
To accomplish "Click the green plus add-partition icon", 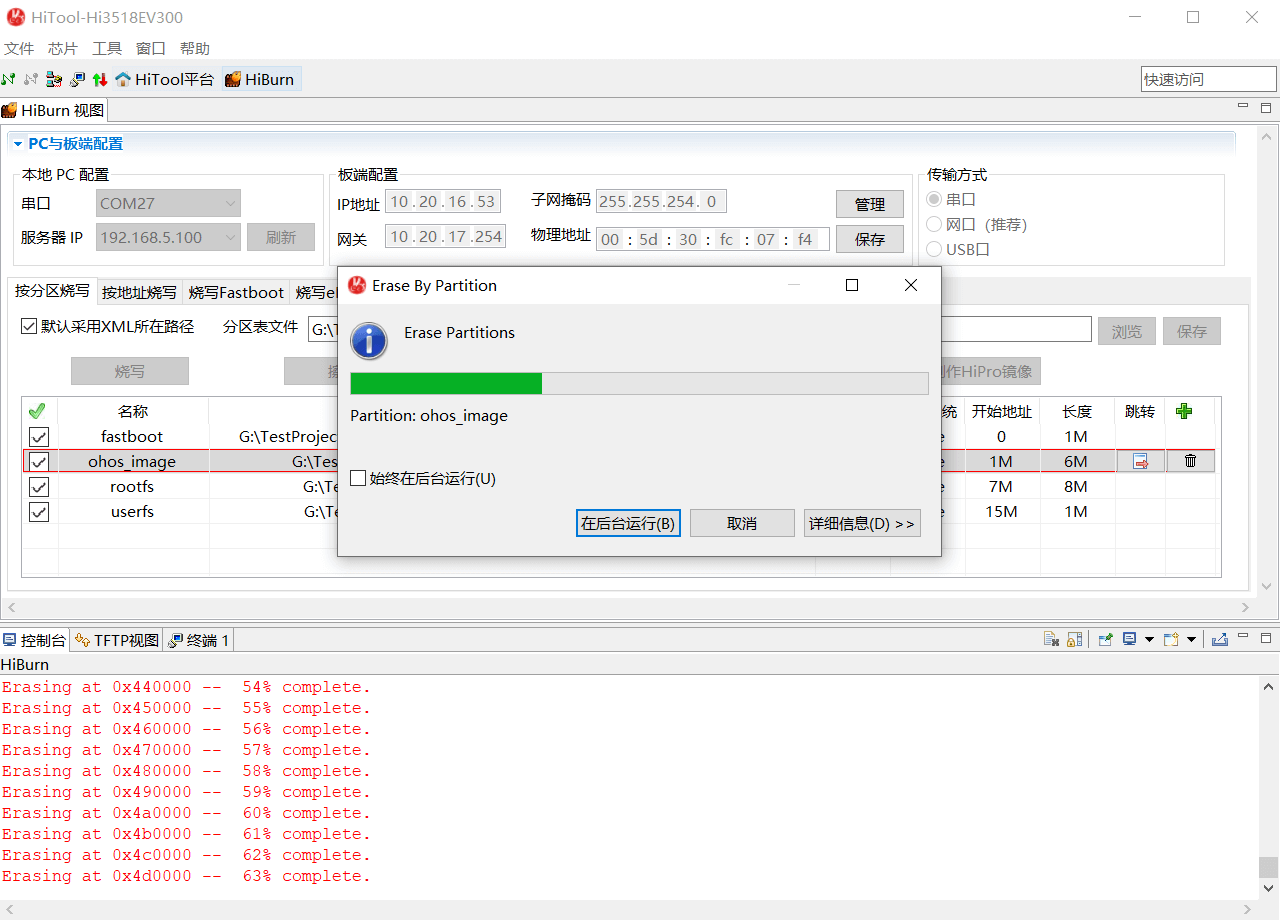I will [x=1184, y=411].
